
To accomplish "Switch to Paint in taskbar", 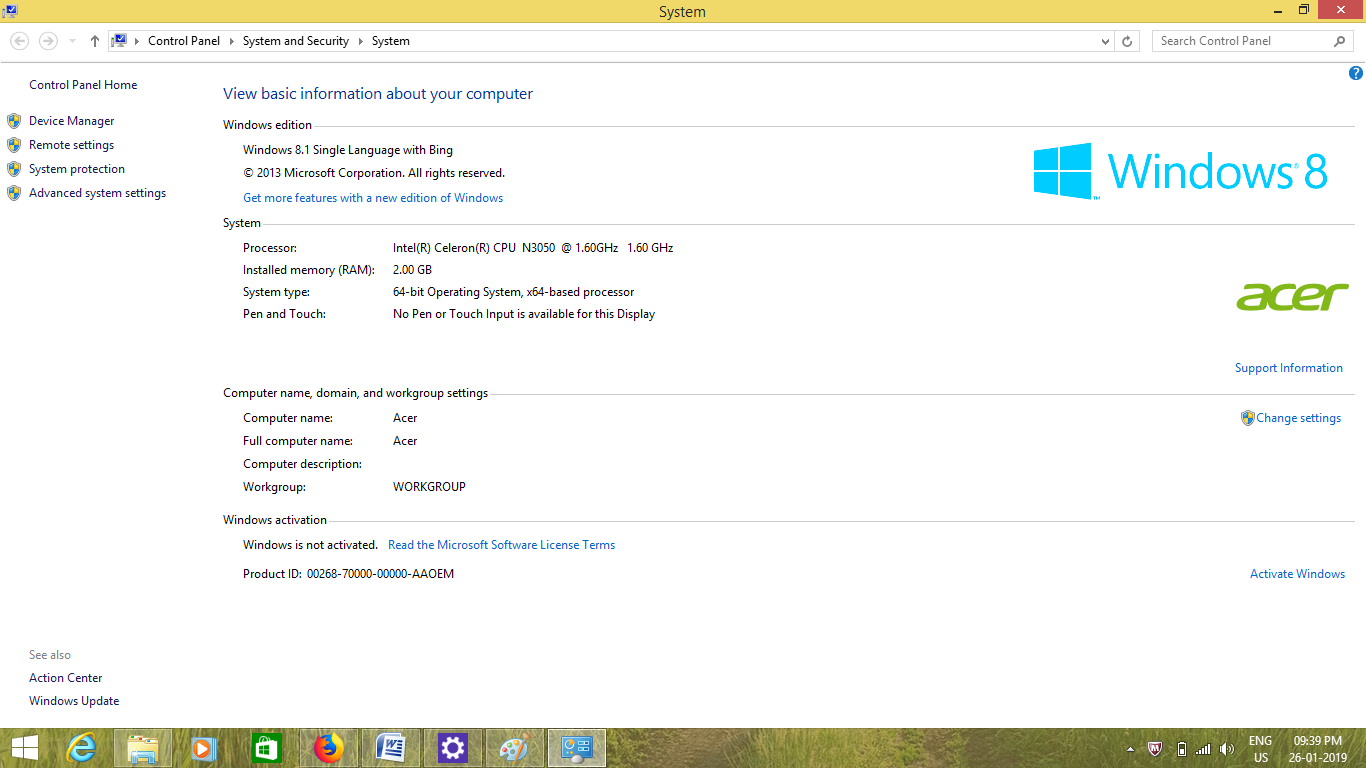I will click(515, 748).
